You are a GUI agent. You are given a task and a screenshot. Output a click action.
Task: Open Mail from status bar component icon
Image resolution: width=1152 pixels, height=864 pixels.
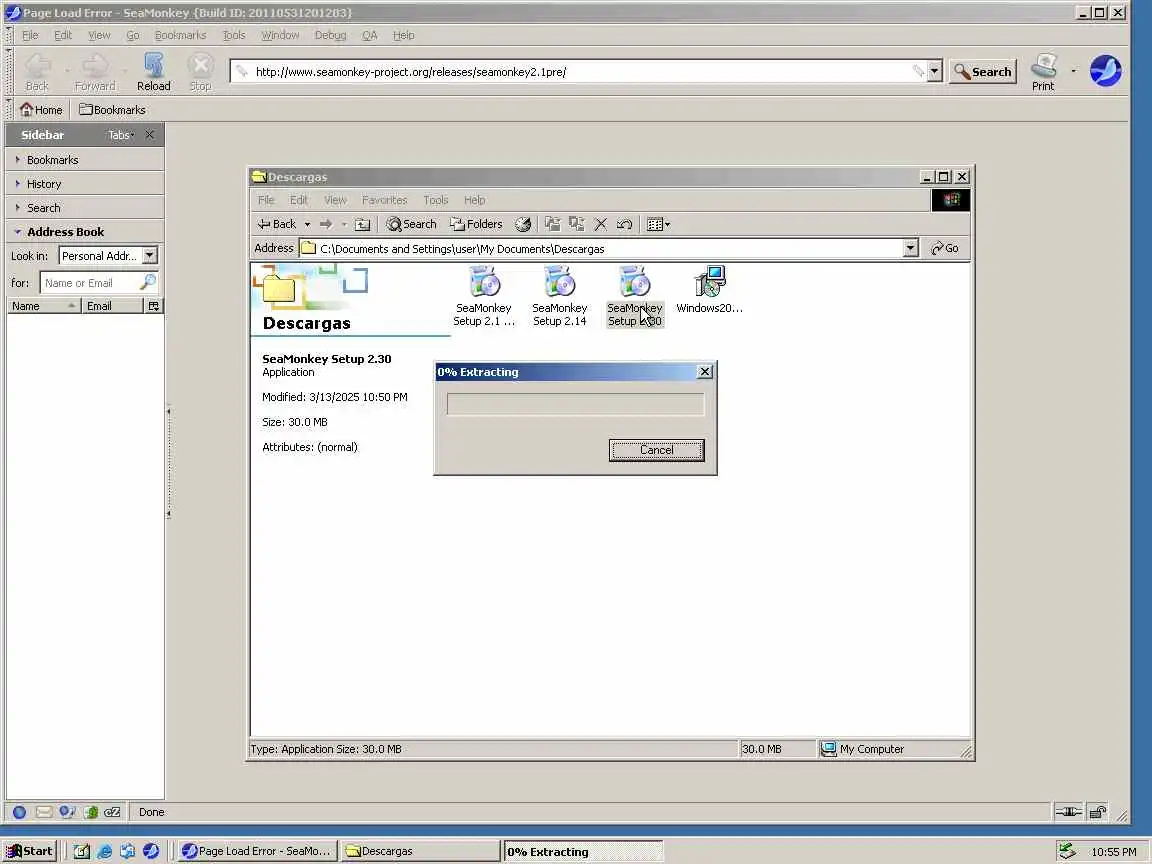tap(43, 812)
